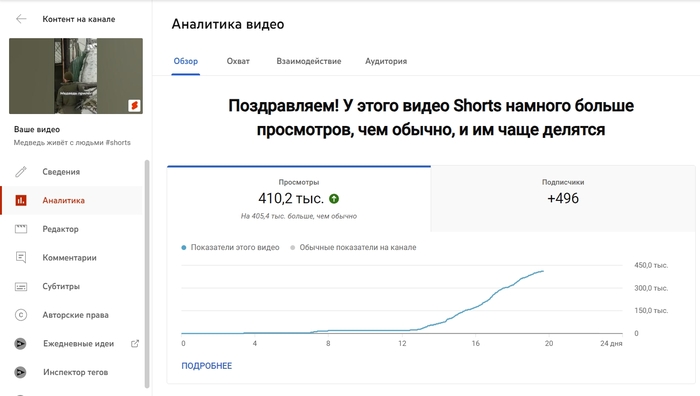Open the Редактор clapperboard icon
Image resolution: width=700 pixels, height=396 pixels.
point(21,229)
